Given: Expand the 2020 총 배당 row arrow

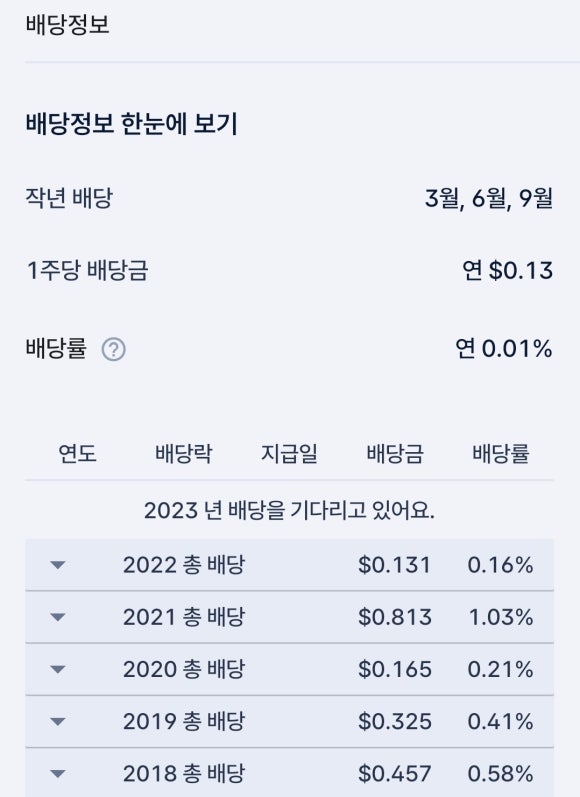Looking at the screenshot, I should (x=57, y=669).
